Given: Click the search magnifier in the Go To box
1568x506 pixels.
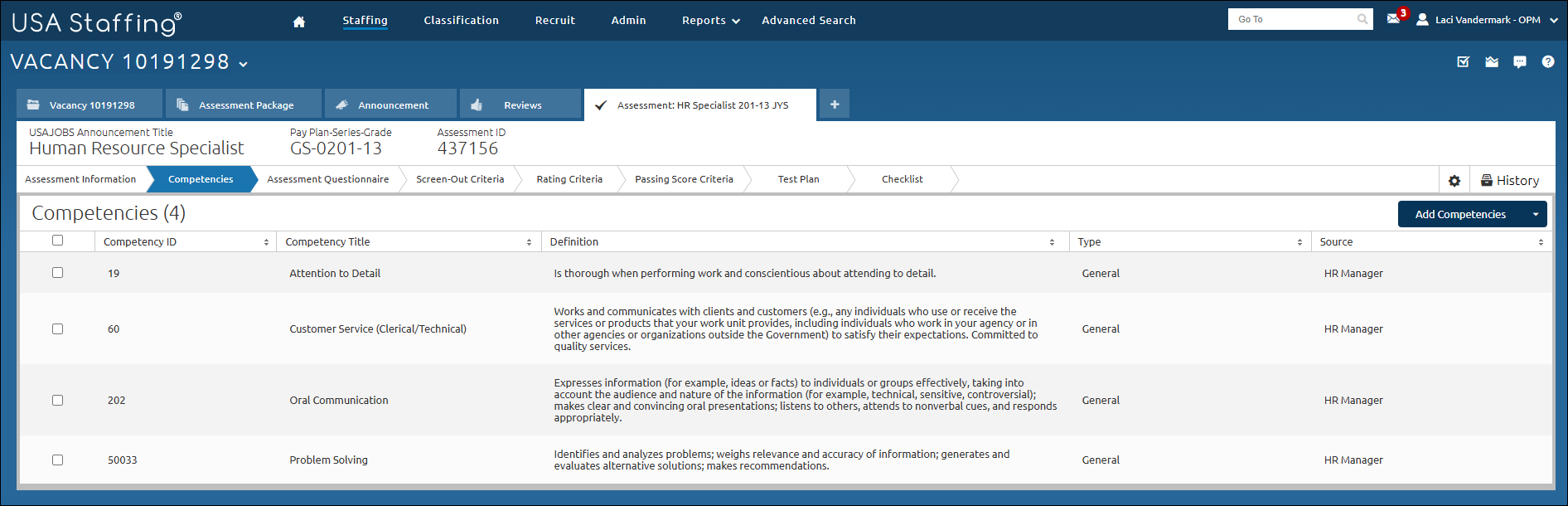Looking at the screenshot, I should click(1362, 19).
